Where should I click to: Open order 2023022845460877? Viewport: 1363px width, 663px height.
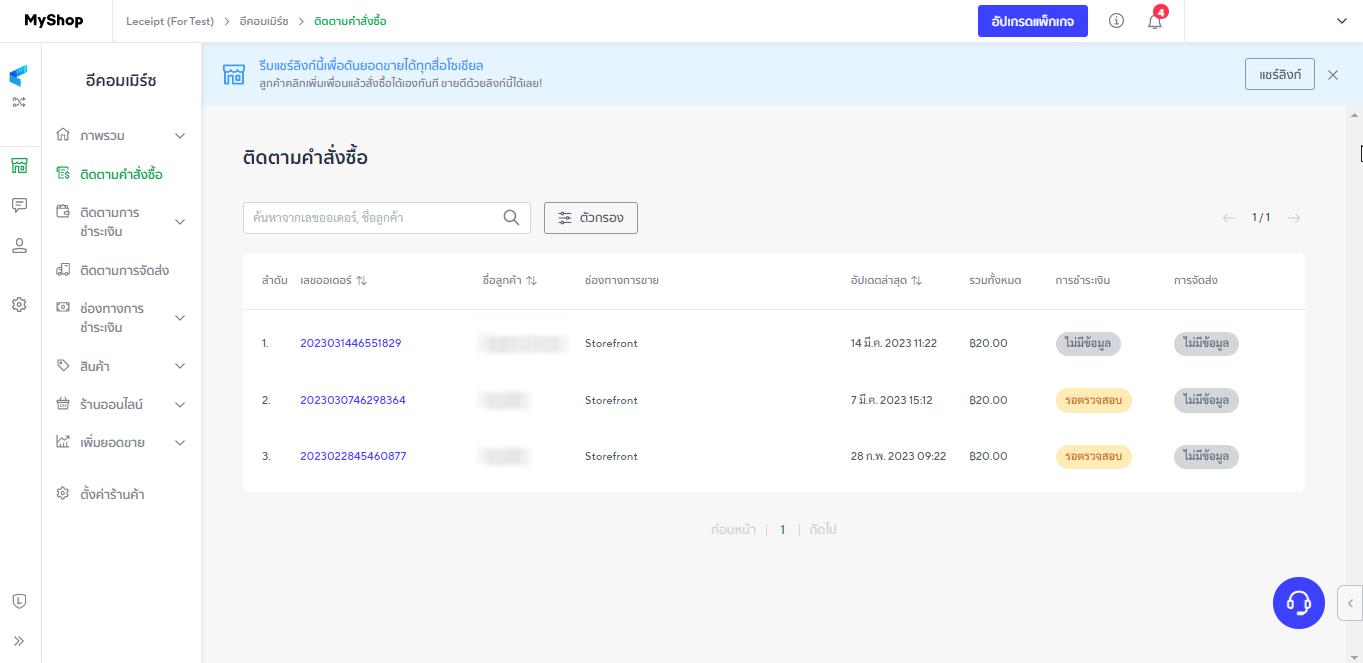[x=353, y=456]
